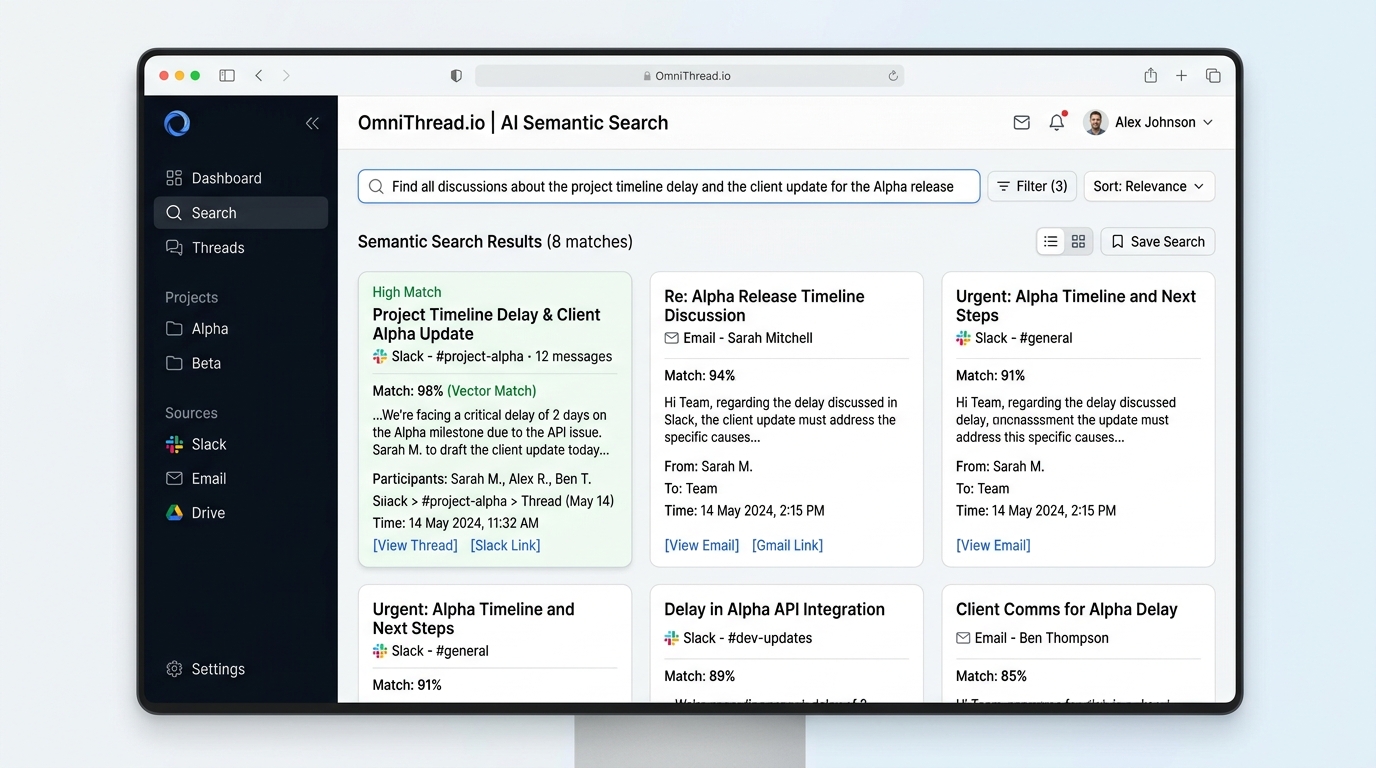Open the mail inbox icon in the header
The height and width of the screenshot is (768, 1376).
point(1021,122)
